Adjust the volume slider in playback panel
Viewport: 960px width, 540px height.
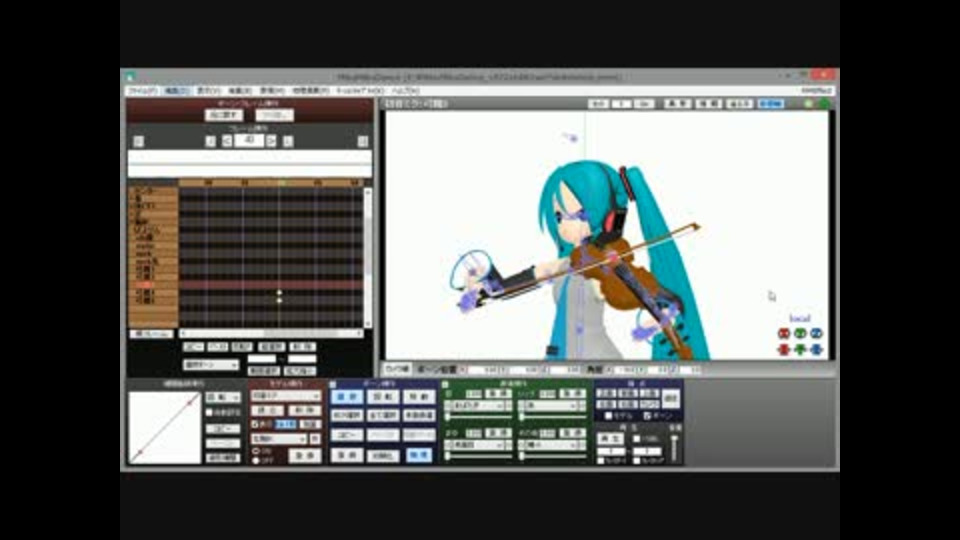pyautogui.click(x=674, y=448)
